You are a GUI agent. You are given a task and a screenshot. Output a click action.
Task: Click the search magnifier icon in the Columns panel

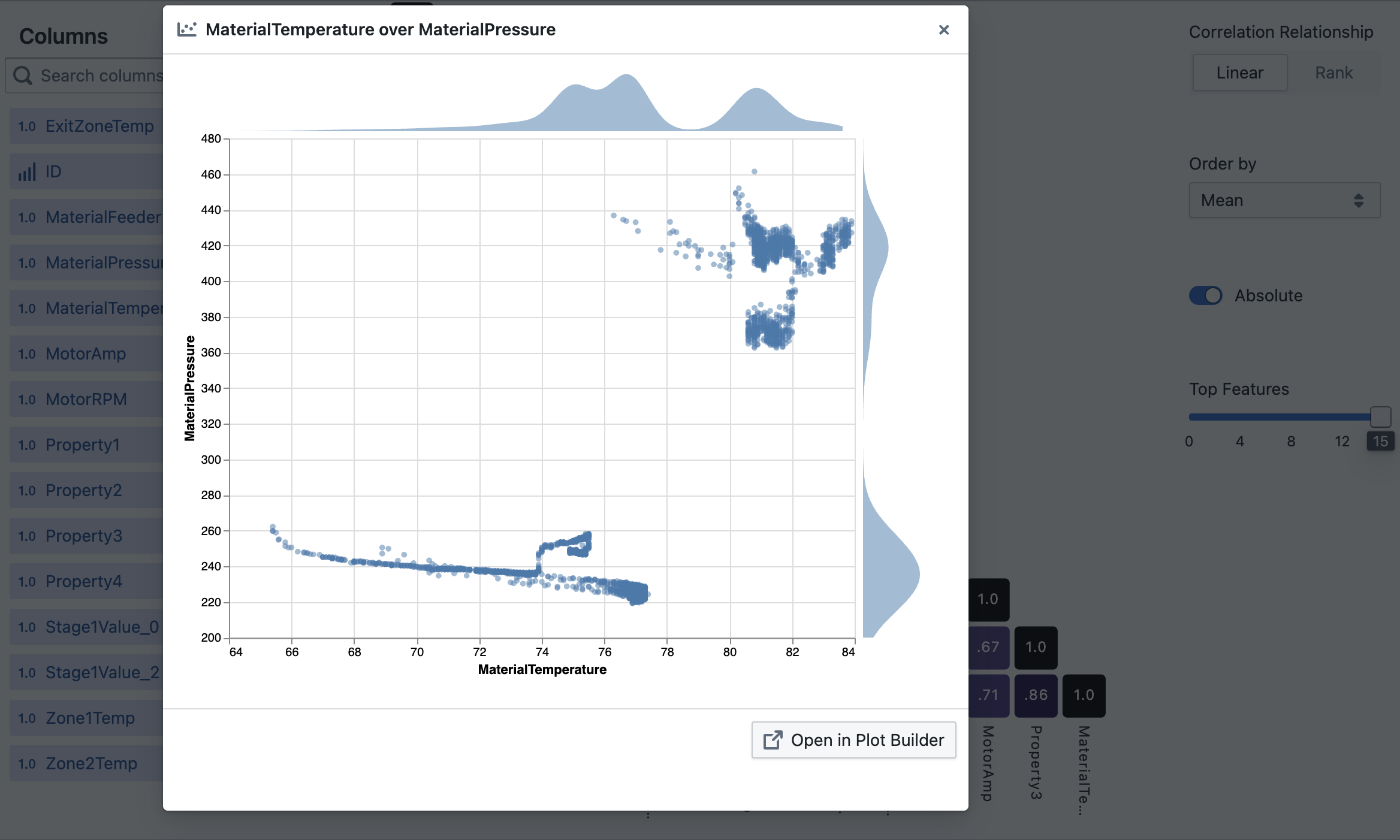[x=23, y=75]
